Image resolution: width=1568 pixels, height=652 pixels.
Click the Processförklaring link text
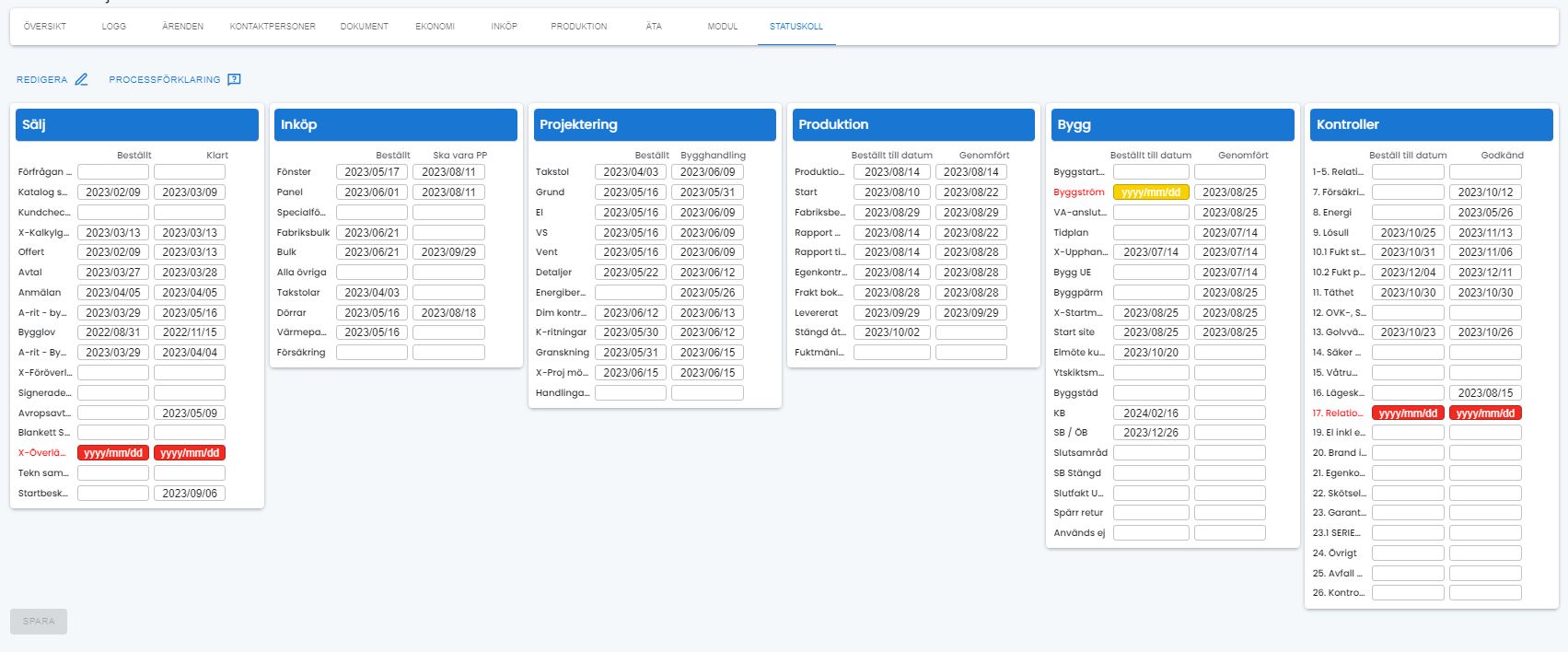coord(165,80)
